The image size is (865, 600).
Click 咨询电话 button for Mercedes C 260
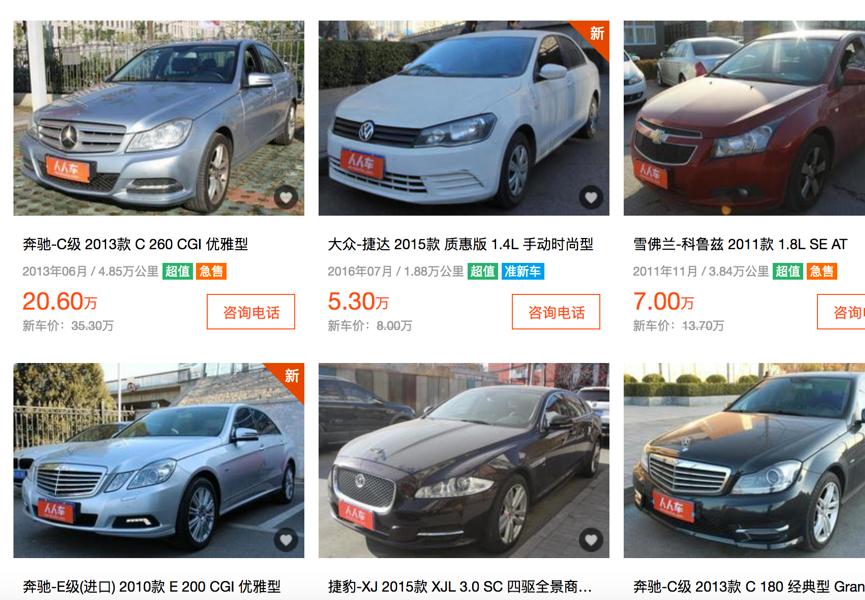251,312
